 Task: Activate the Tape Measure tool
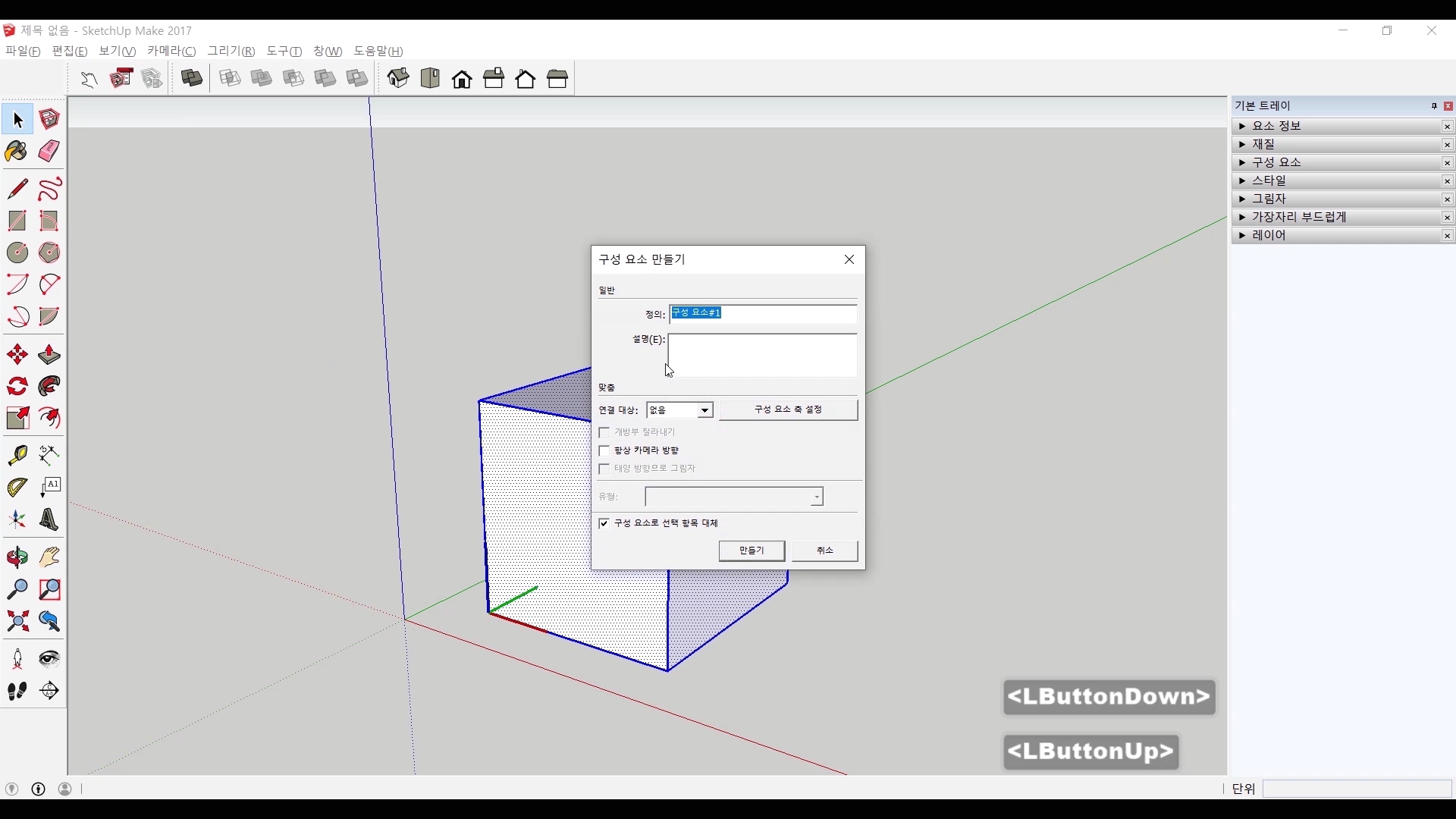click(x=17, y=455)
